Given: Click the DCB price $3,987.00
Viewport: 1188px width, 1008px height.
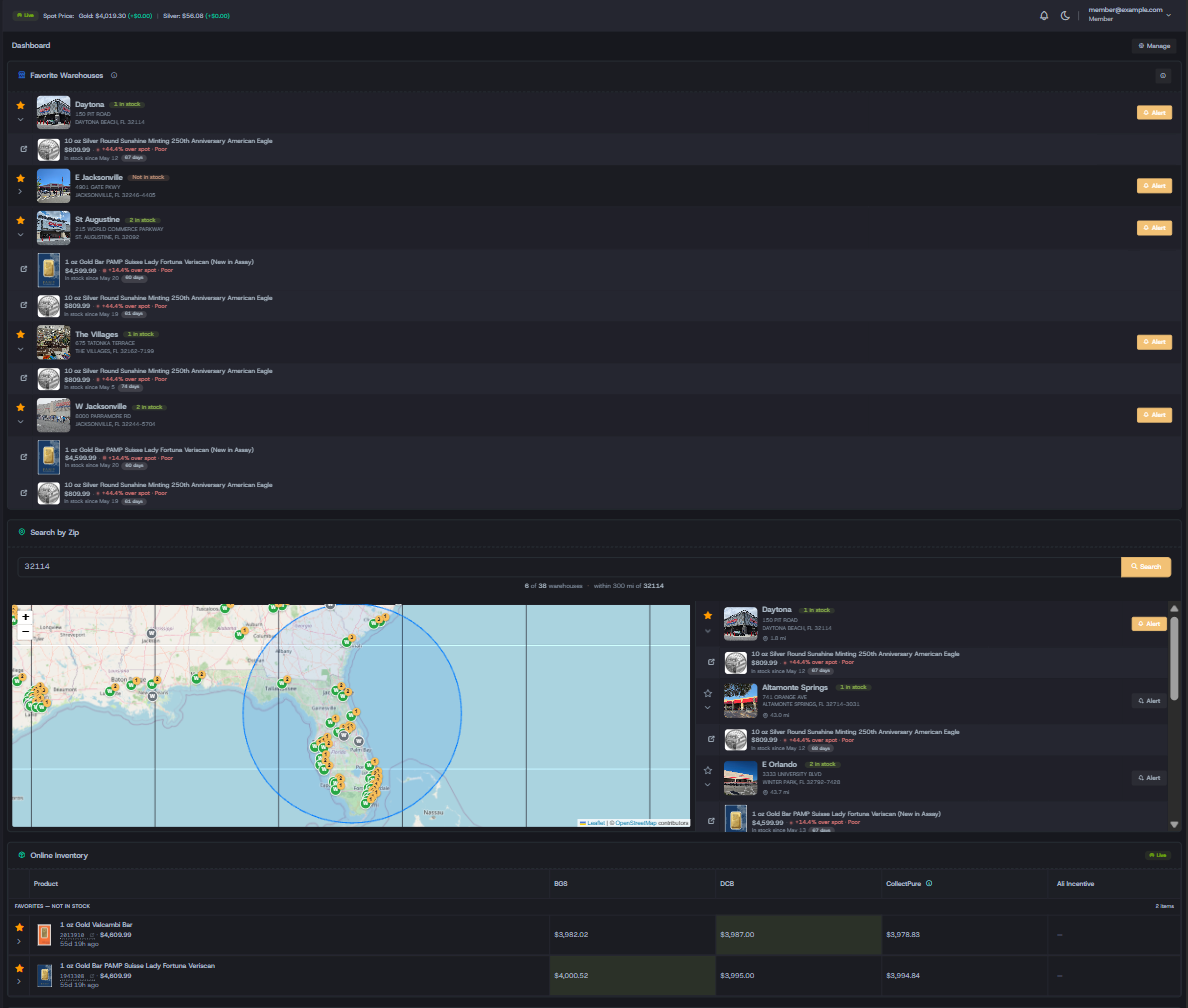Looking at the screenshot, I should pos(736,934).
